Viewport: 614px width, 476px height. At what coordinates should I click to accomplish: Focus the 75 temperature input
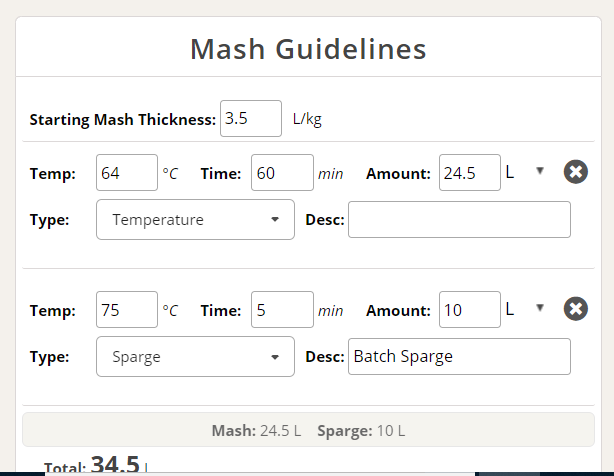127,310
